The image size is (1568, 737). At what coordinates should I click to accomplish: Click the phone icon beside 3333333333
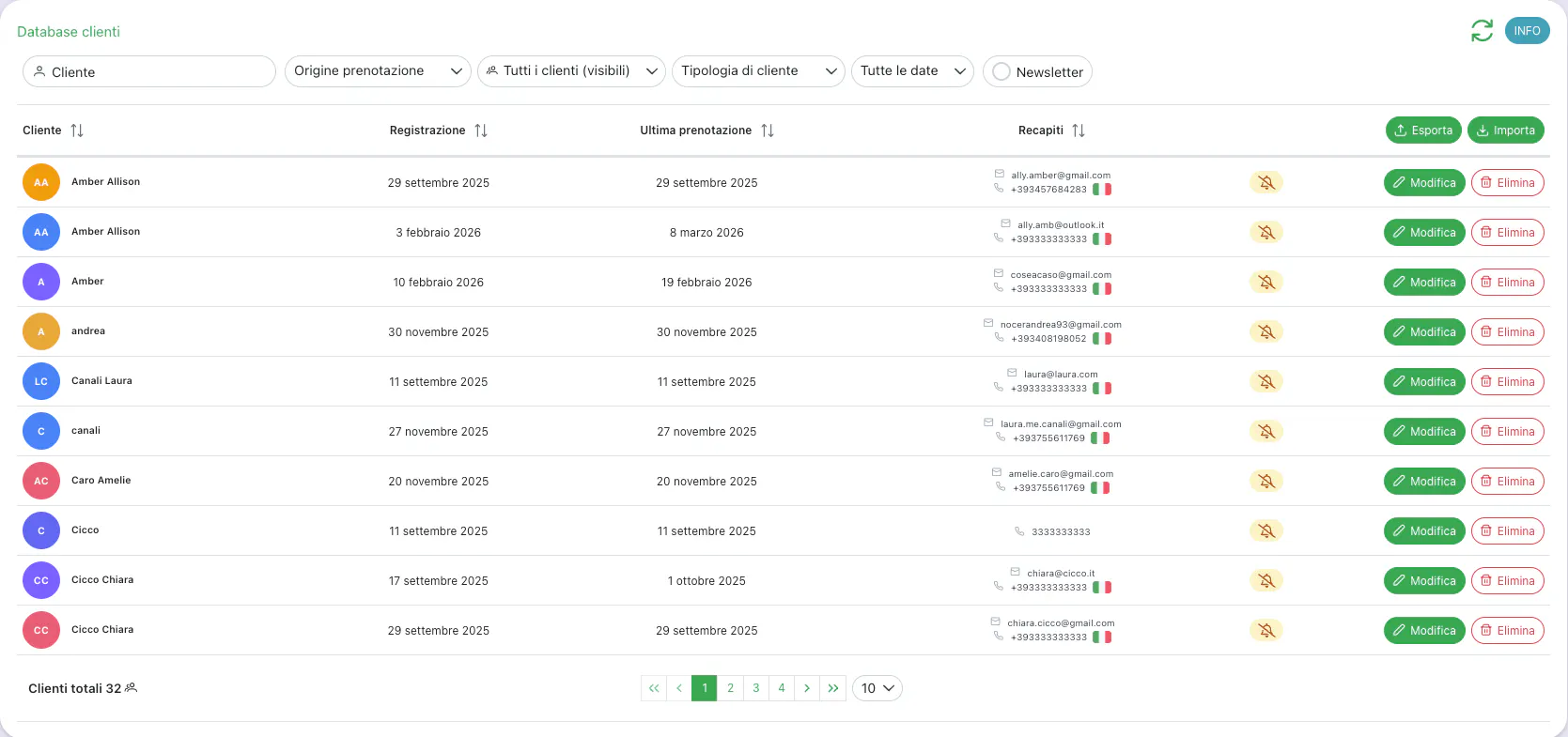[x=1019, y=531]
